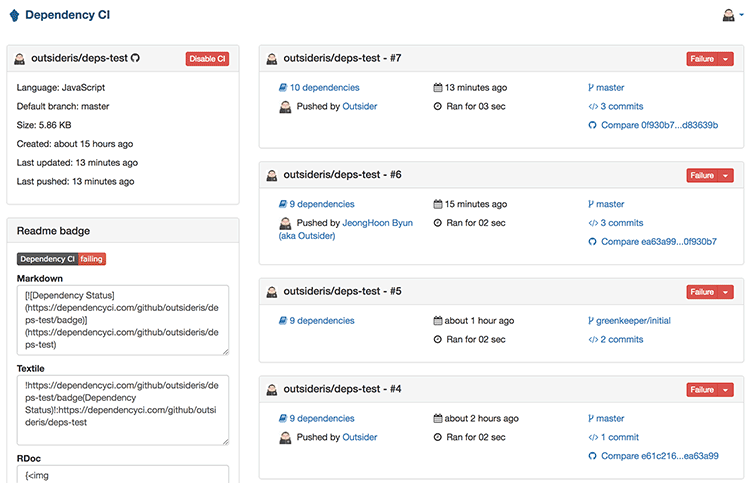
Task: Click the calendar icon beside 15 minutes ago
Action: [x=437, y=204]
